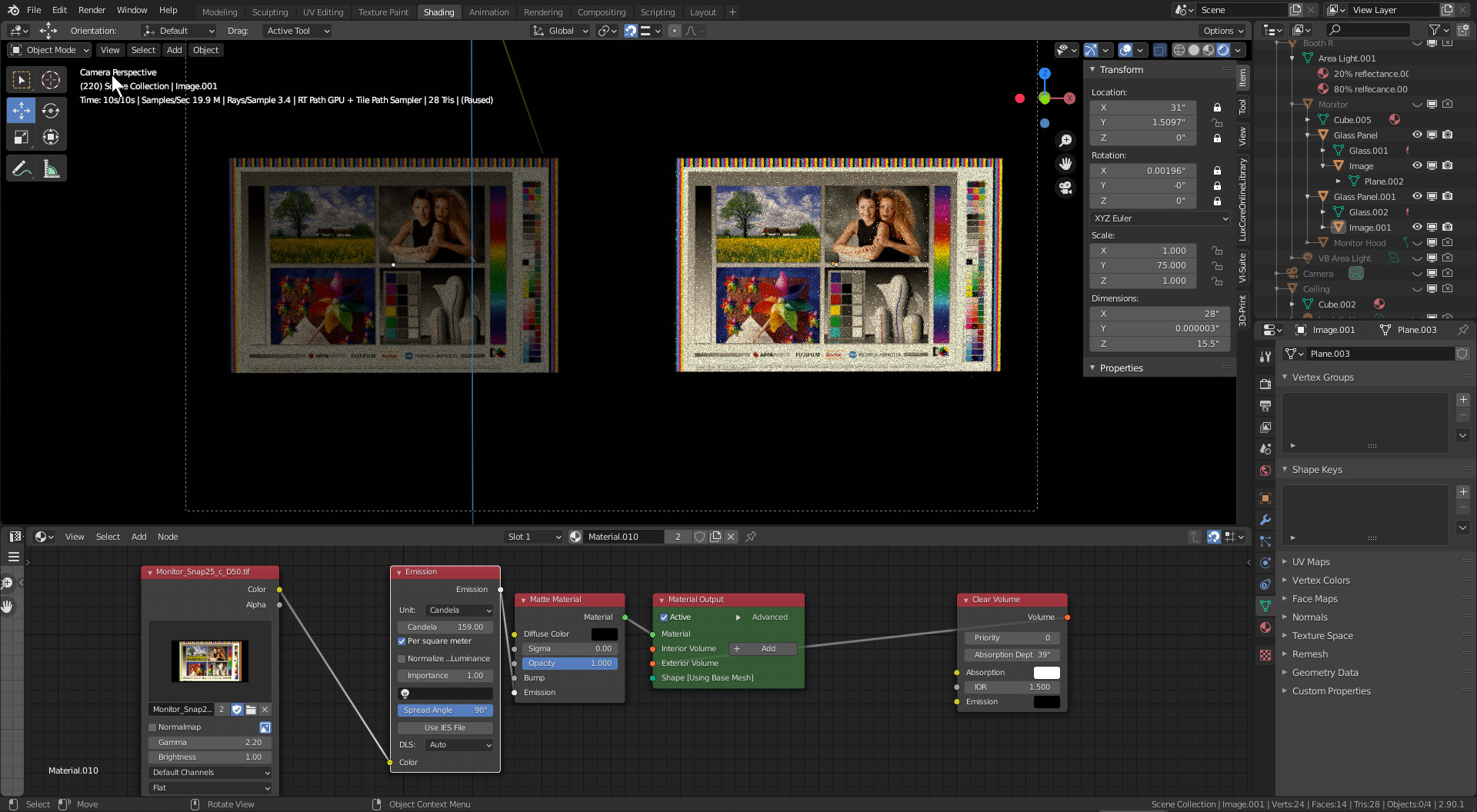Viewport: 1477px width, 812px height.
Task: Select the Measure tool
Action: (51, 169)
